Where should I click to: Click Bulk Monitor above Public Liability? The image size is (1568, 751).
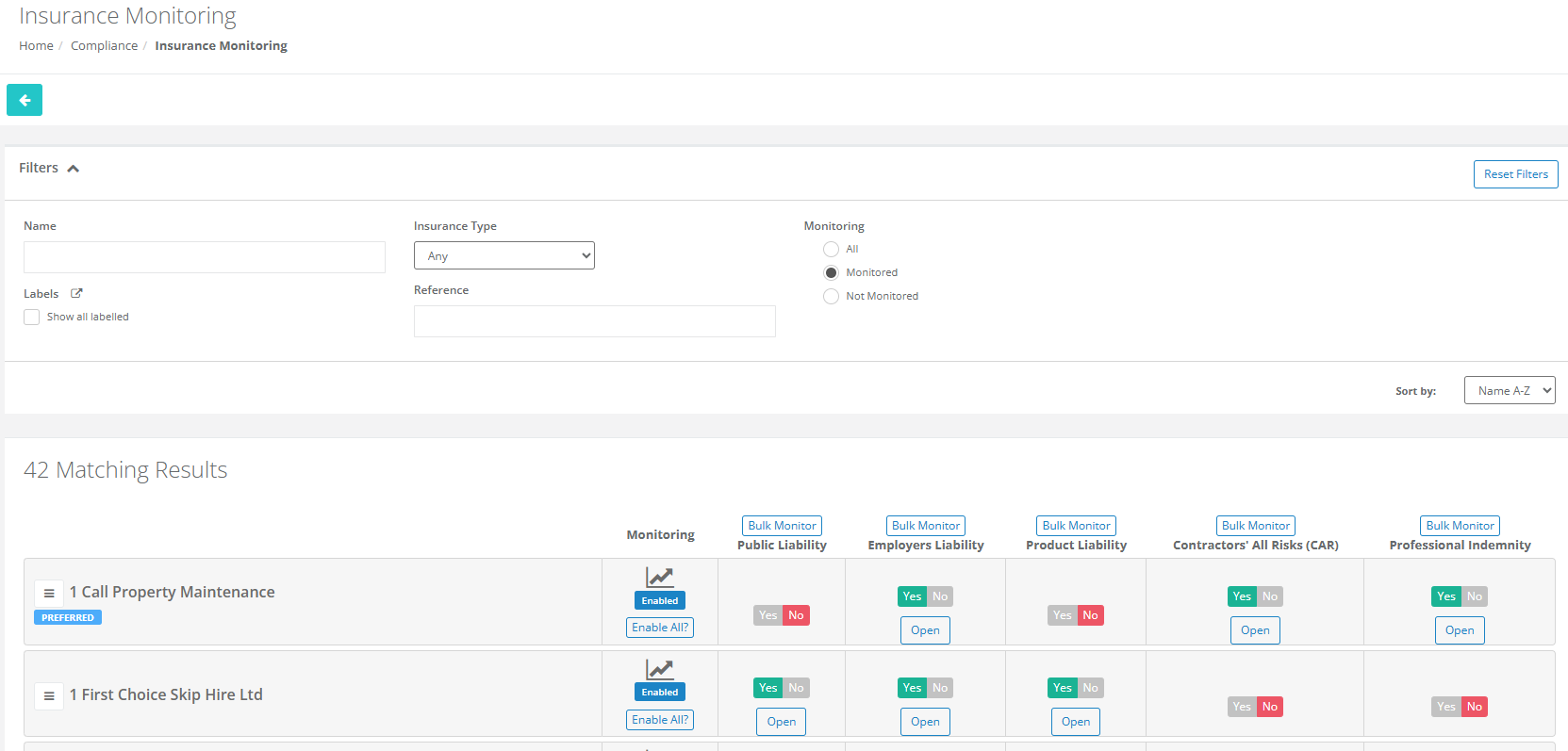coord(782,526)
